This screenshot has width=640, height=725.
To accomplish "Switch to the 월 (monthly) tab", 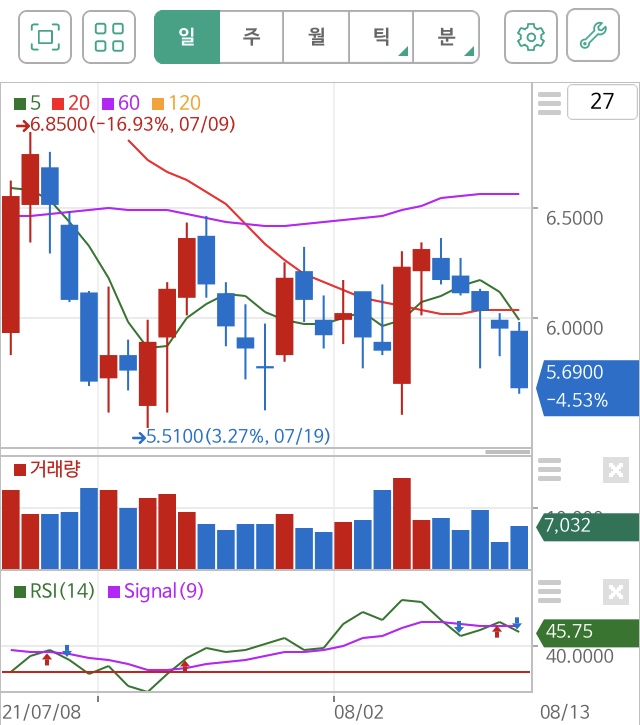I will tap(316, 37).
